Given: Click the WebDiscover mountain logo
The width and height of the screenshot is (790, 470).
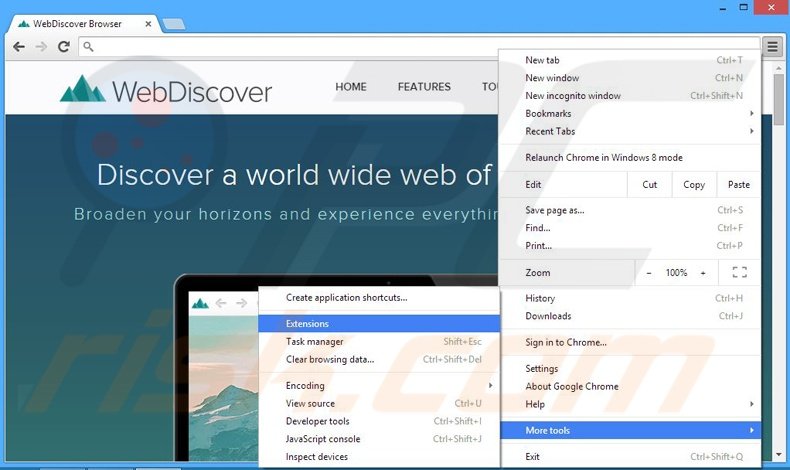Looking at the screenshot, I should [x=83, y=89].
